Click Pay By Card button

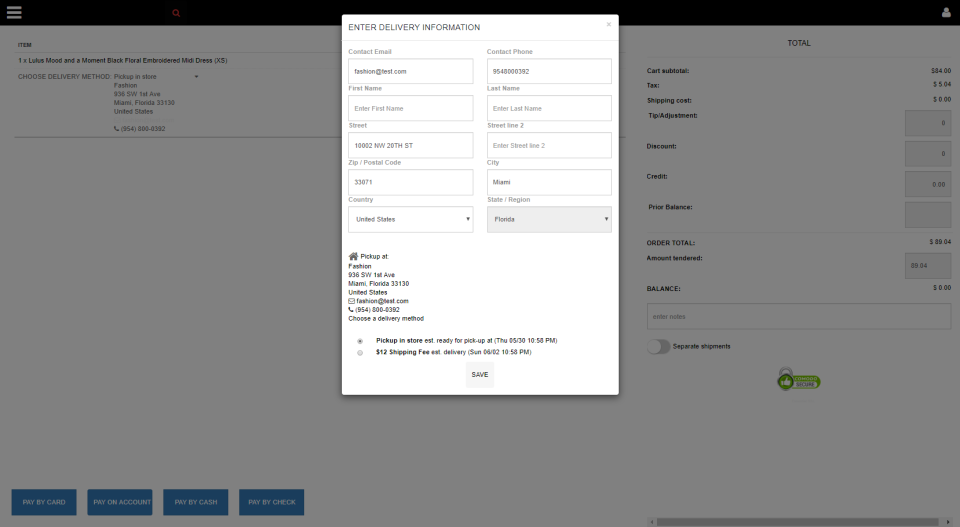click(44, 502)
